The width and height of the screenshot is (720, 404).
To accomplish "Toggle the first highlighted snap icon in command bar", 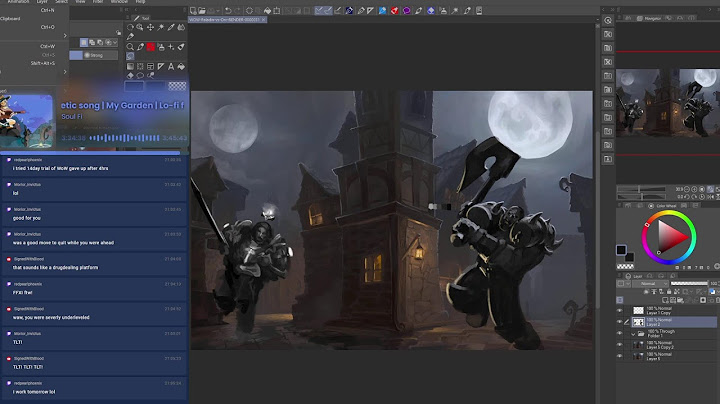I will 319,11.
